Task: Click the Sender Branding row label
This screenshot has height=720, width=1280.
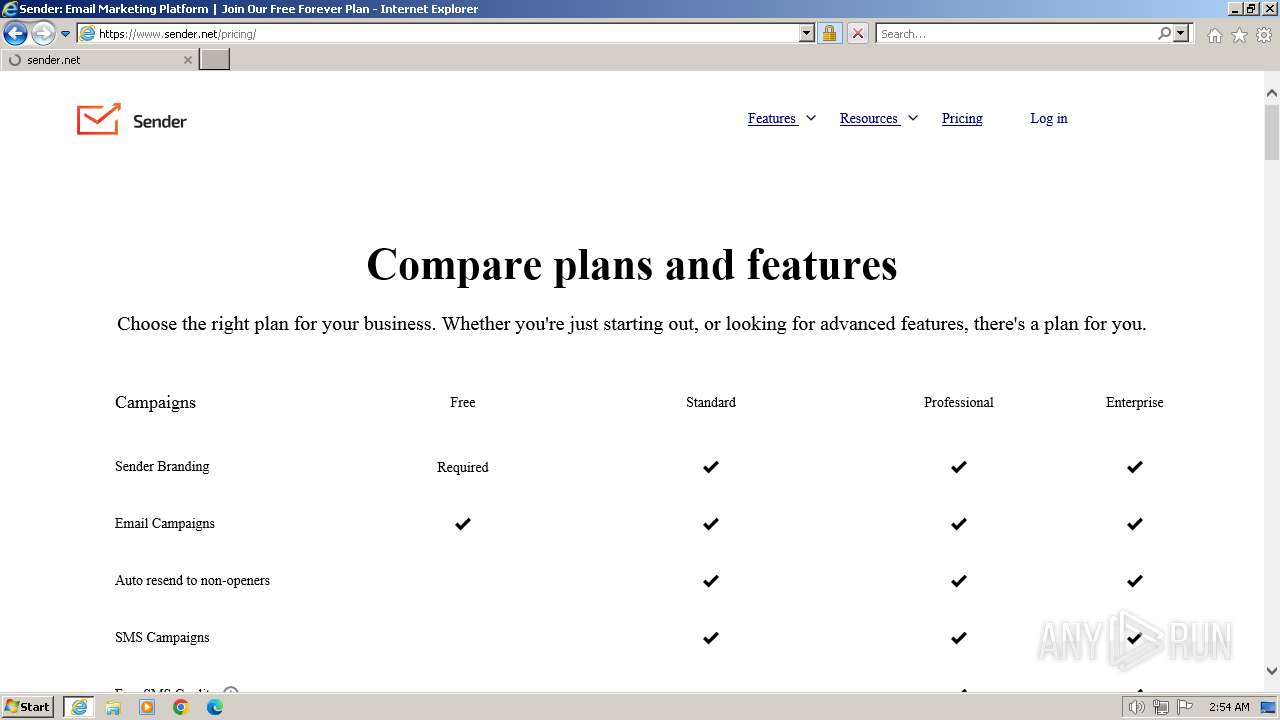Action: pos(162,466)
